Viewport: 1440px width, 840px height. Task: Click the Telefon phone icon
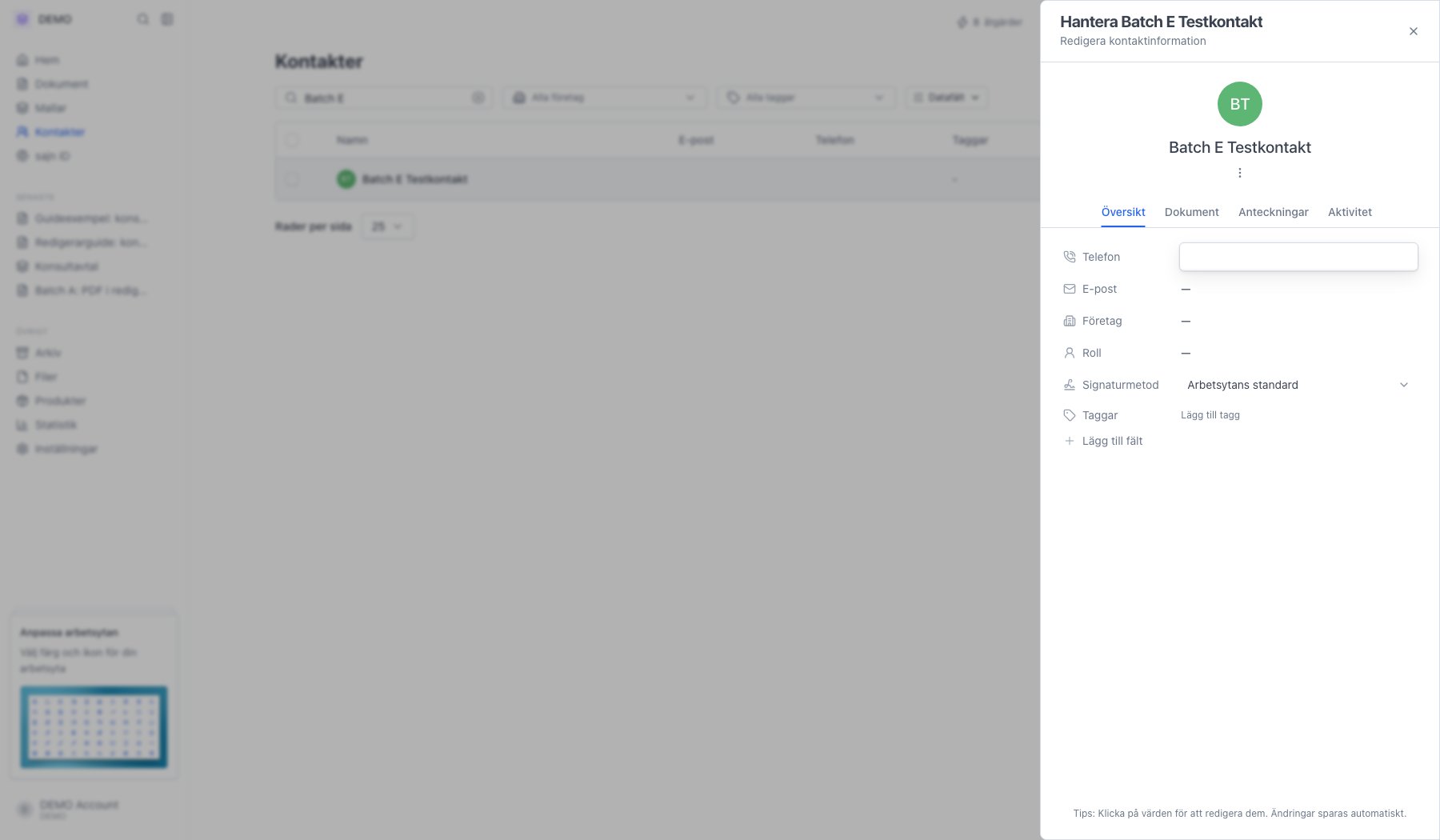pyautogui.click(x=1069, y=257)
